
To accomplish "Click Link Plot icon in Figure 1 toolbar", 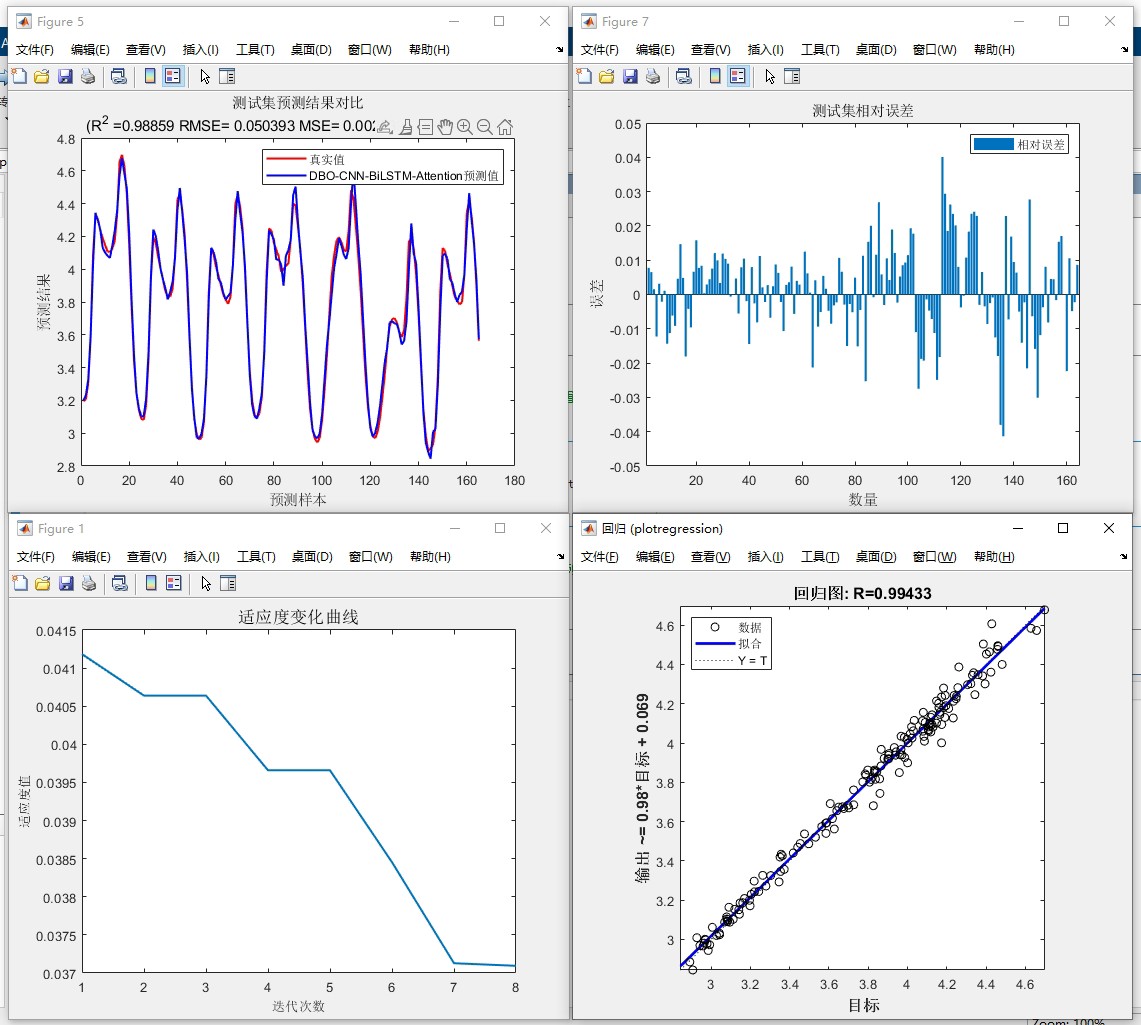I will [x=119, y=583].
